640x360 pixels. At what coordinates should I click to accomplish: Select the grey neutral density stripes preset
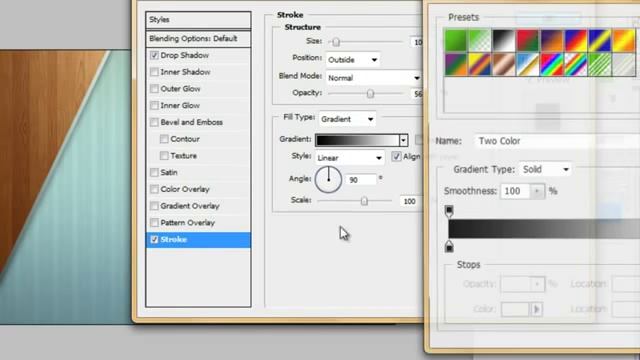click(624, 64)
